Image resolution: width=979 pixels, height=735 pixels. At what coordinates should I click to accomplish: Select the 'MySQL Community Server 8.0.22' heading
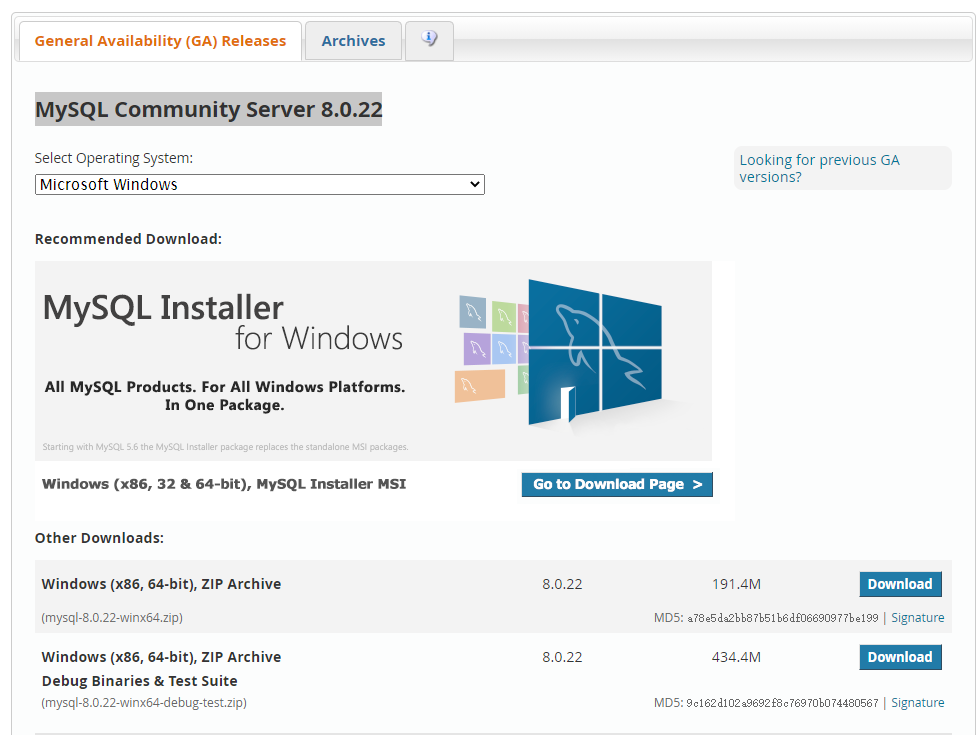click(x=209, y=109)
